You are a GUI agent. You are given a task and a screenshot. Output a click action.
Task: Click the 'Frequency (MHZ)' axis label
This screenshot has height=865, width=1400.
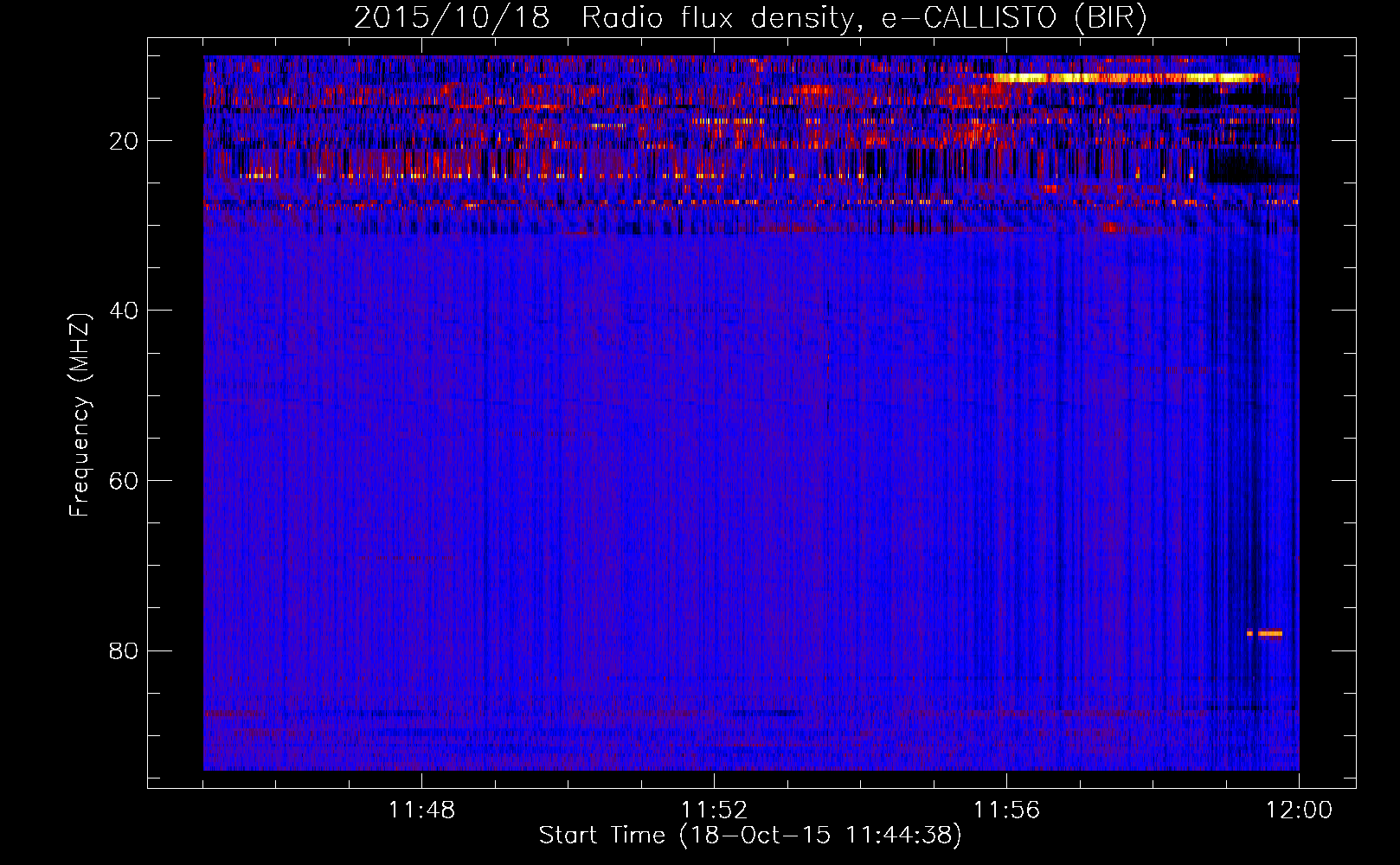coord(80,415)
